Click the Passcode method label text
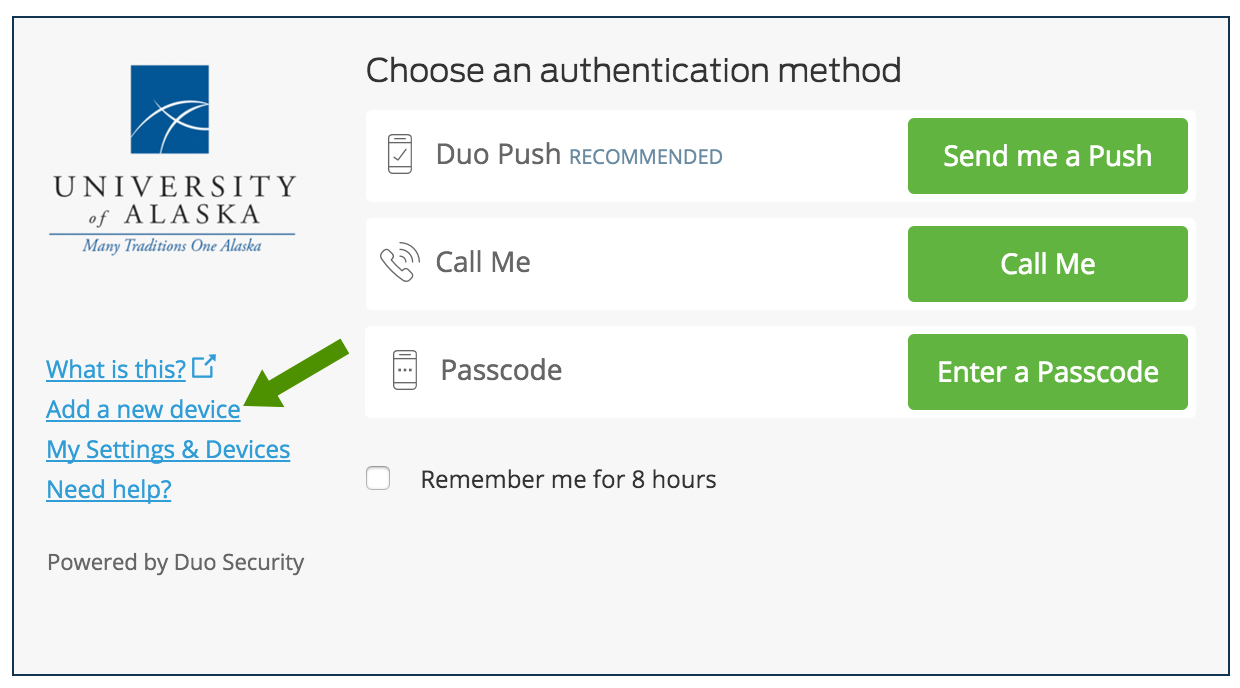Screen dimensions: 1240x688 click(x=501, y=370)
